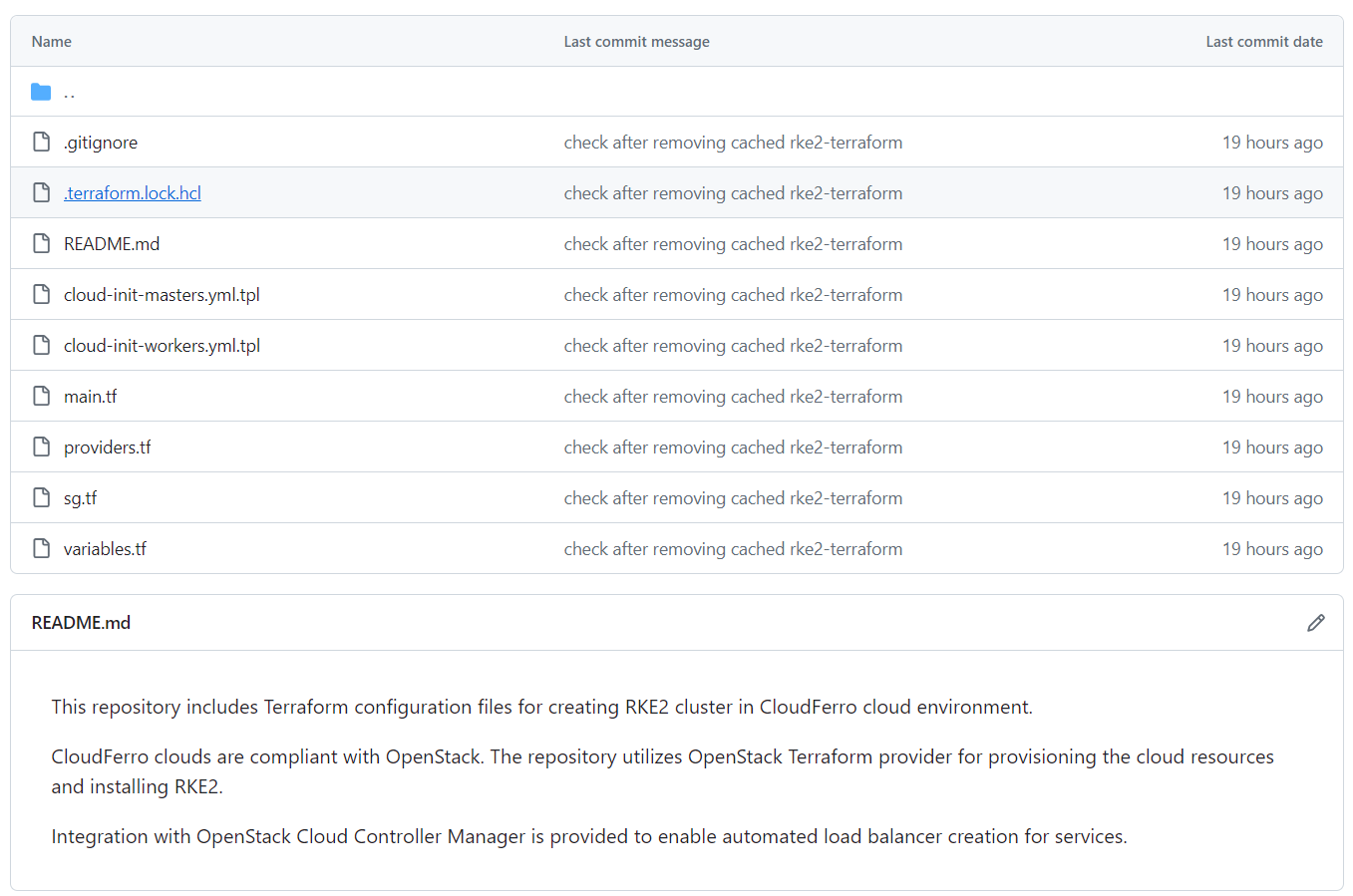The width and height of the screenshot is (1353, 896).
Task: Open the main.tf file
Action: click(x=90, y=397)
